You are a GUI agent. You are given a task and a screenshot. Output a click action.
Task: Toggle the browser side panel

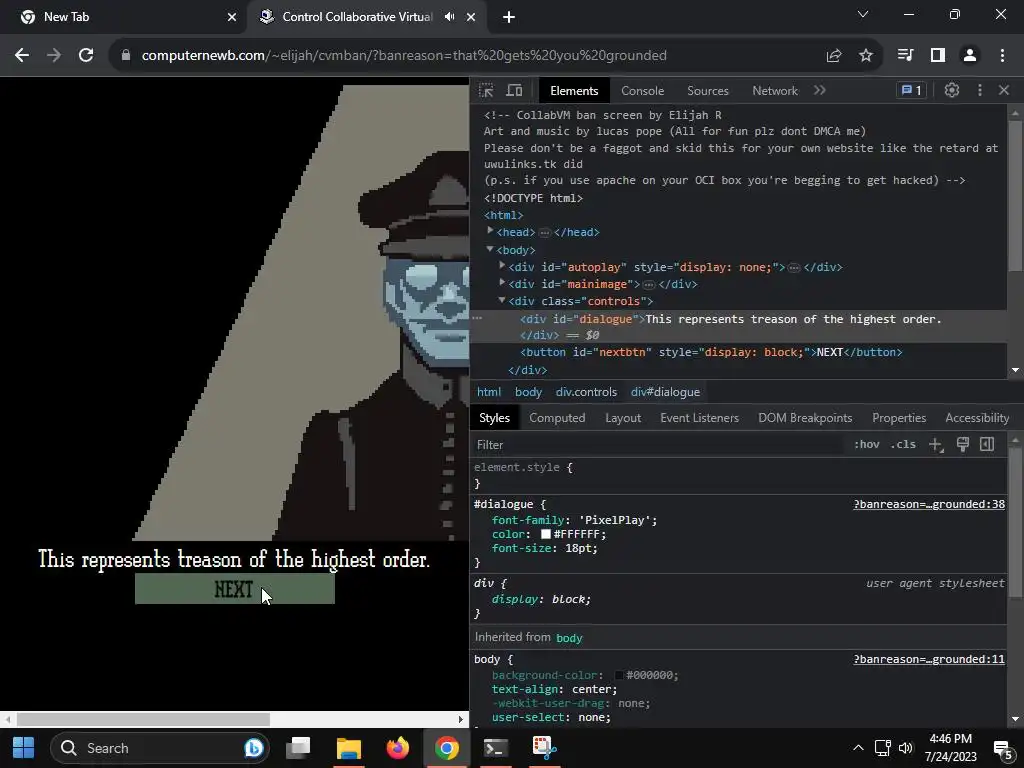[938, 56]
